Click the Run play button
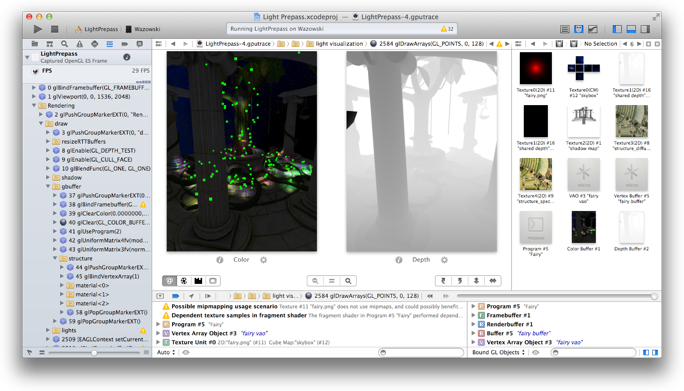 click(x=38, y=29)
